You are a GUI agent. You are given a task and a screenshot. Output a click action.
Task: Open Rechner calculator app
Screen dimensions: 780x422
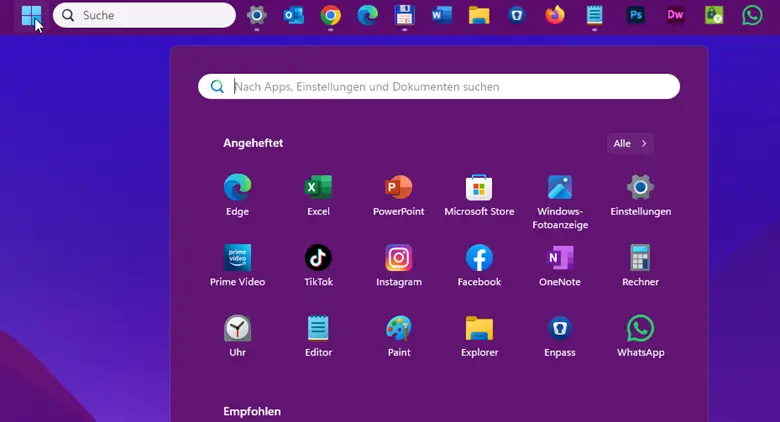(640, 265)
